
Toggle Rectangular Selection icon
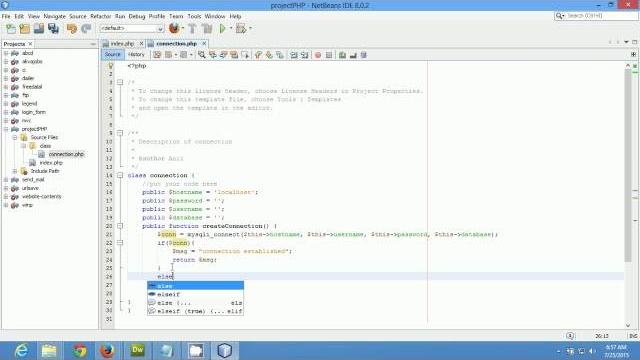(245, 55)
